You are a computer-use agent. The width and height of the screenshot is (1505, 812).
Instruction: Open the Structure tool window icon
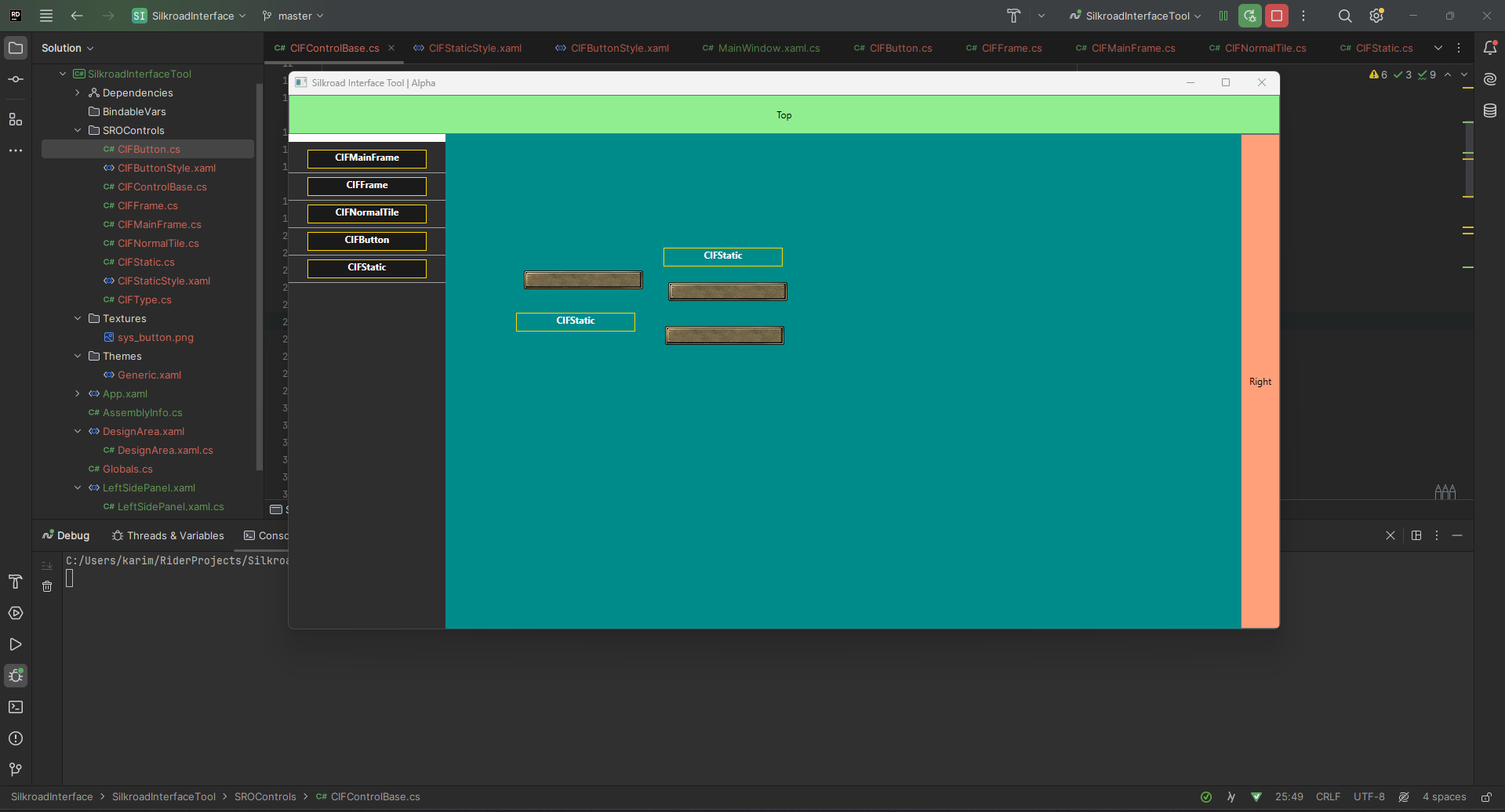[16, 119]
